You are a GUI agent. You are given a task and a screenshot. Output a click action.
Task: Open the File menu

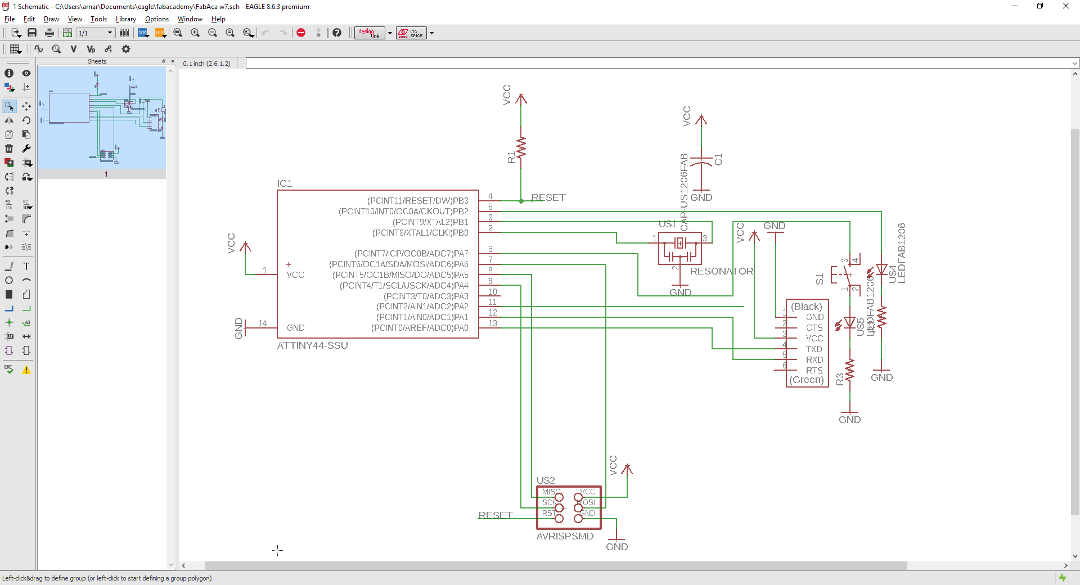click(x=10, y=19)
